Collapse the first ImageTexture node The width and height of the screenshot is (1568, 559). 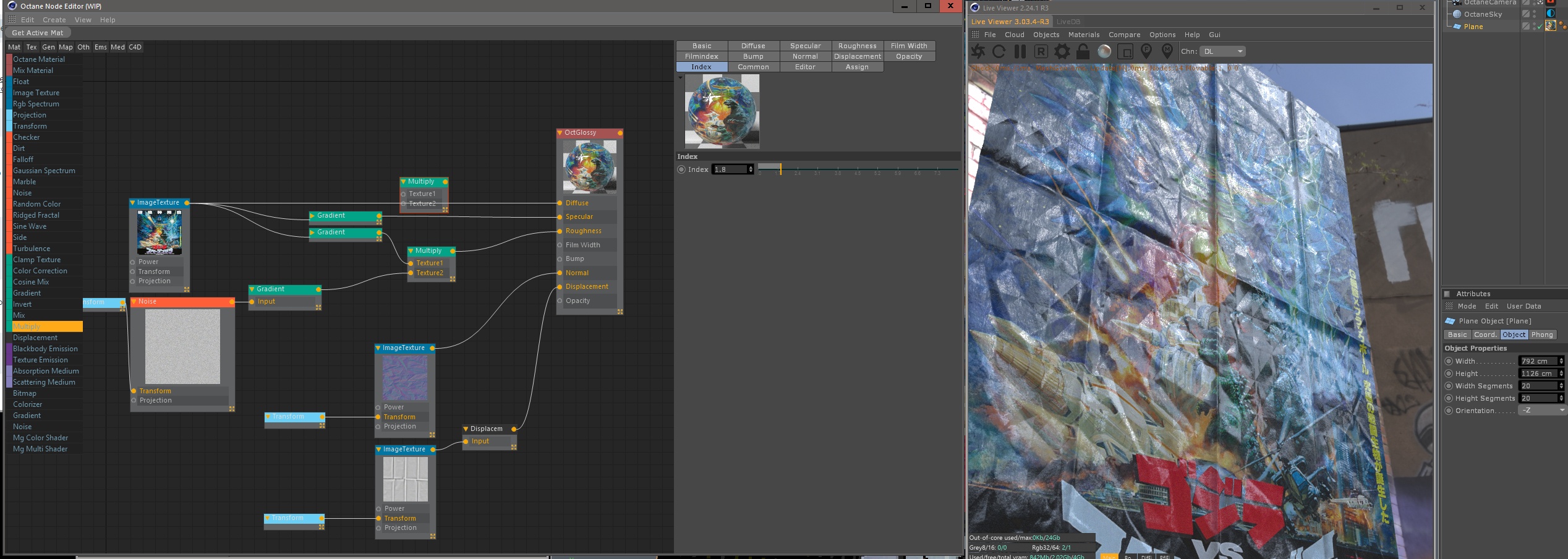(x=132, y=203)
